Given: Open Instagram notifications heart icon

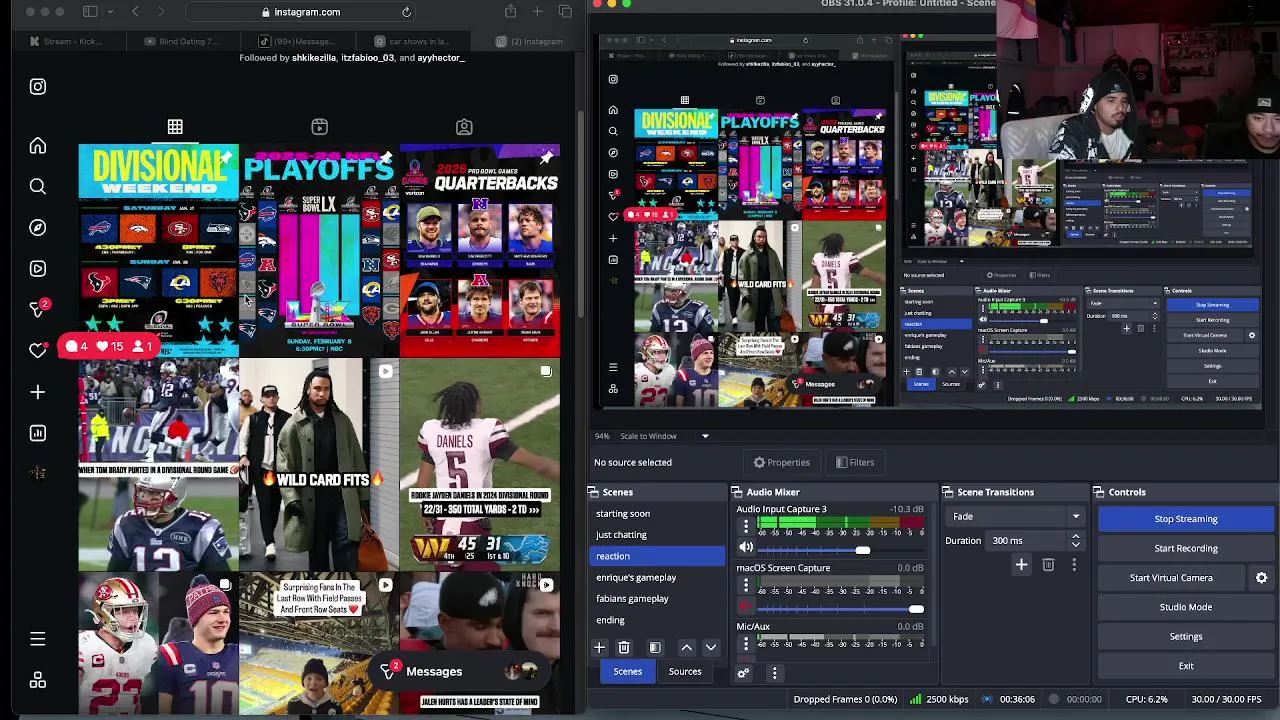Looking at the screenshot, I should [37, 350].
